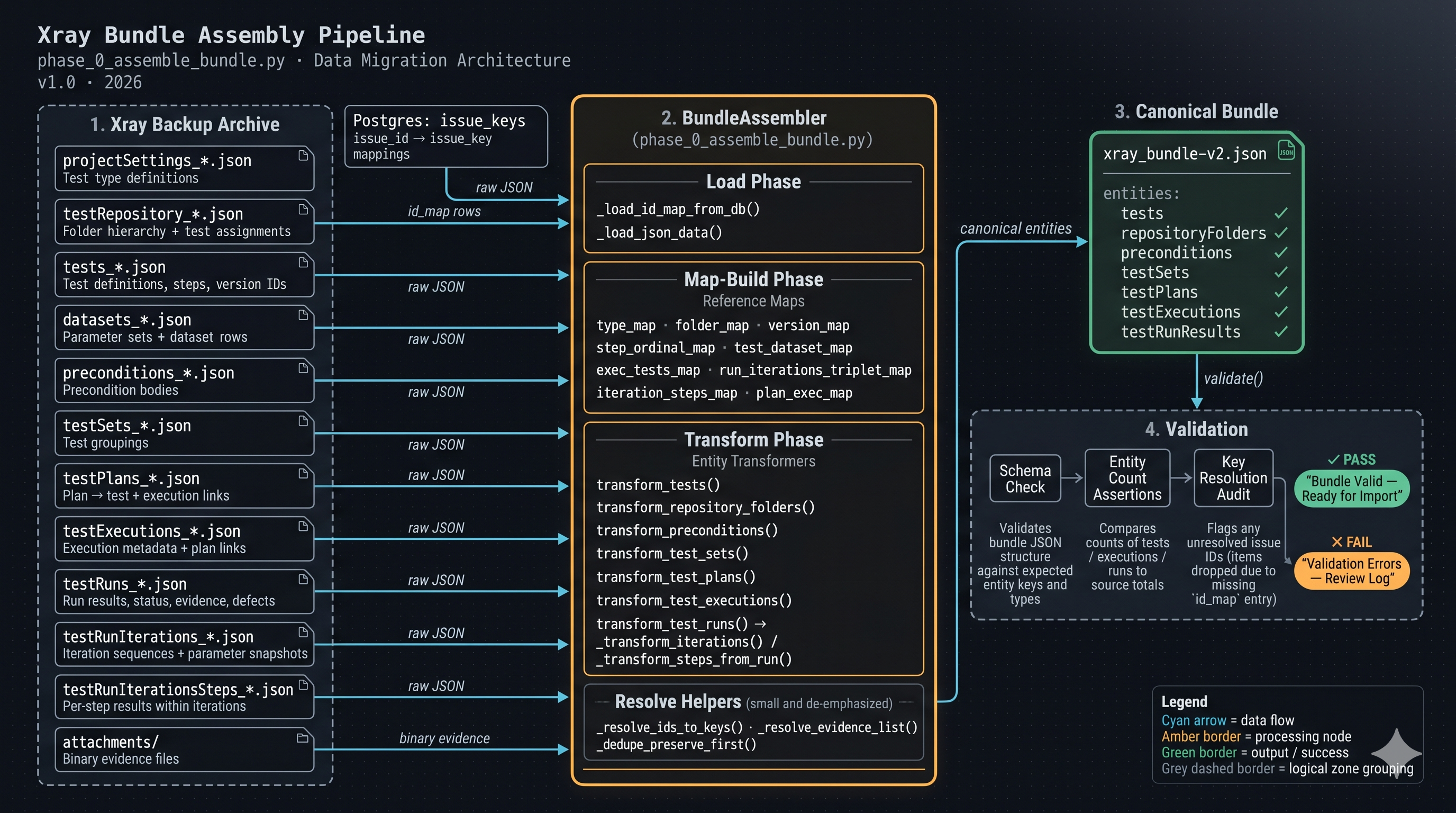Click the run_iterations_triplet_map text
1456x813 pixels.
[x=815, y=370]
